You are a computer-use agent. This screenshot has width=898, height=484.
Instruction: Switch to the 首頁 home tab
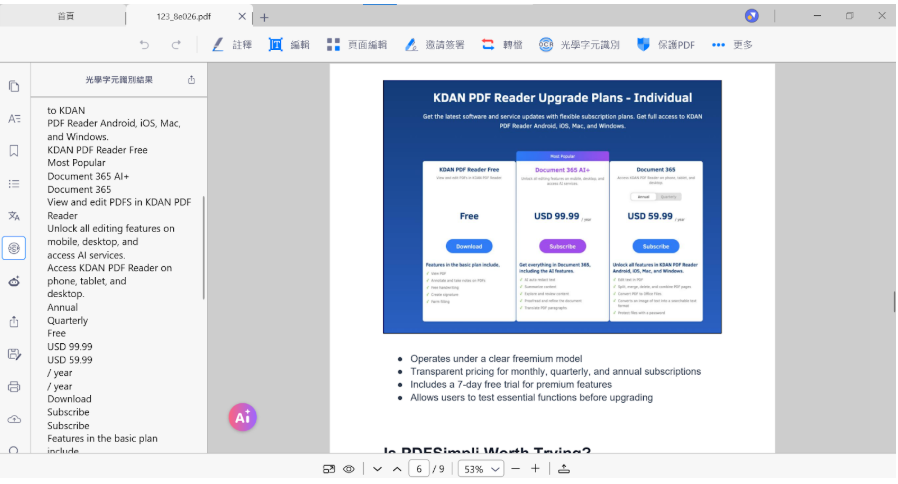[65, 17]
